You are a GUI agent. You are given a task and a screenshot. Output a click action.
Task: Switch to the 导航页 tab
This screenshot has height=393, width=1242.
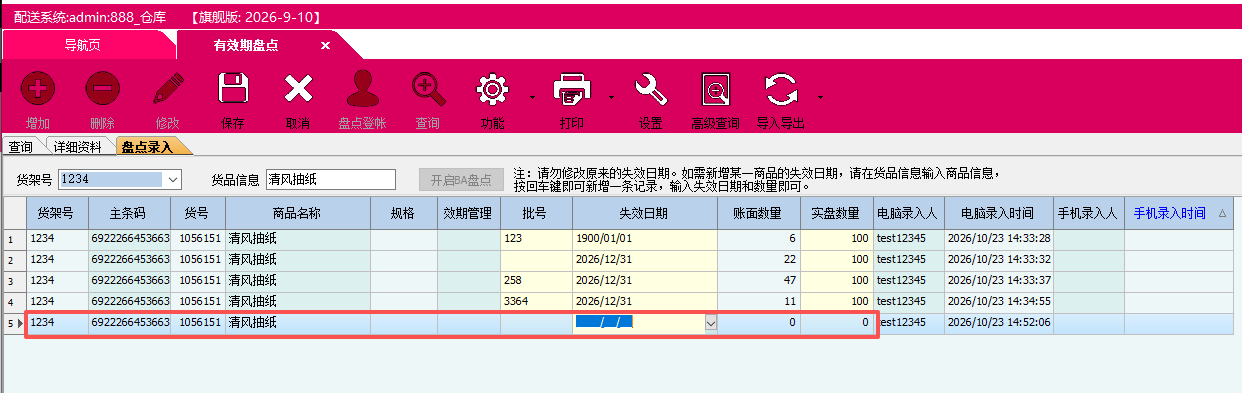click(x=82, y=45)
